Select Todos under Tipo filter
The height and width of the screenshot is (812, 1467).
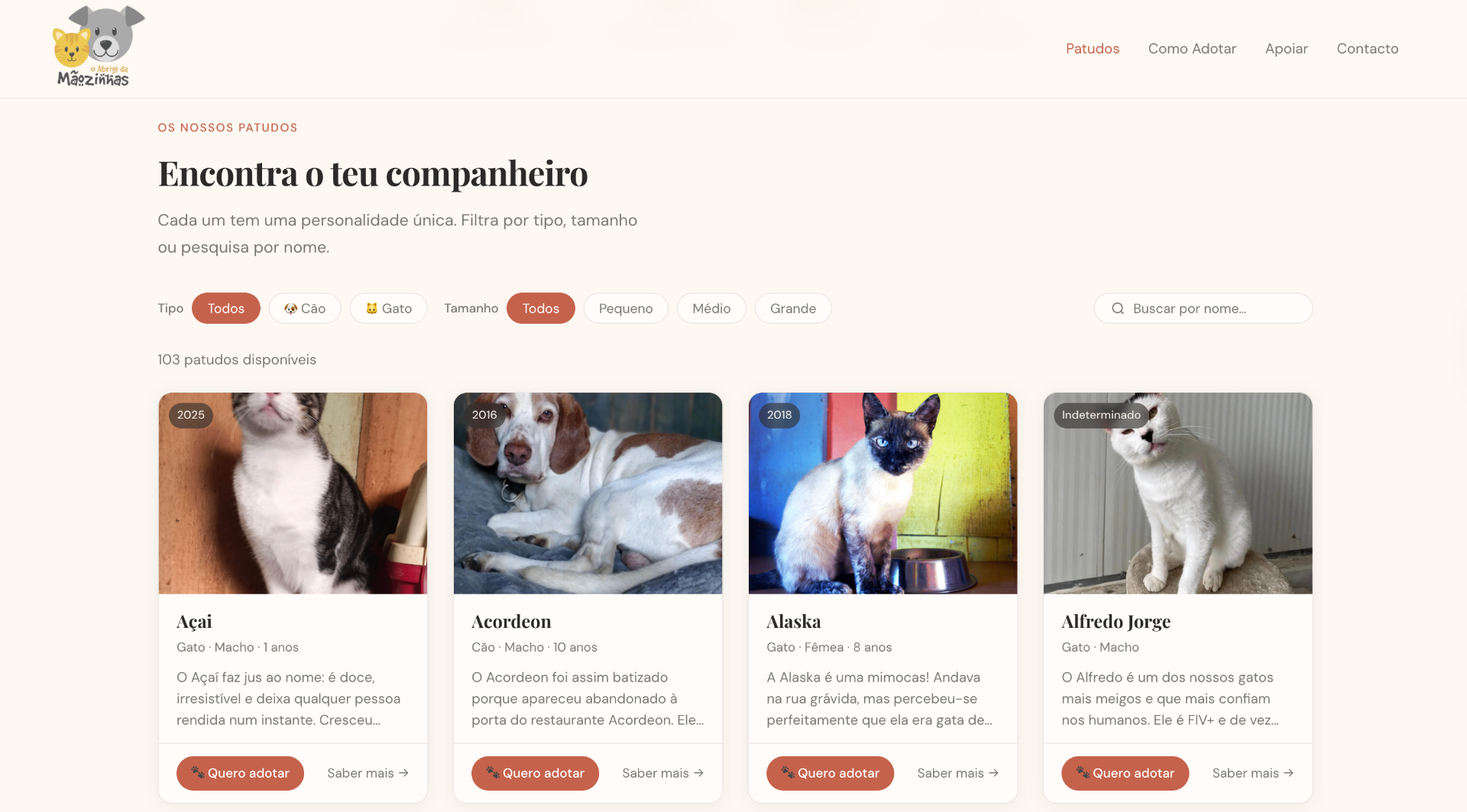click(x=226, y=309)
